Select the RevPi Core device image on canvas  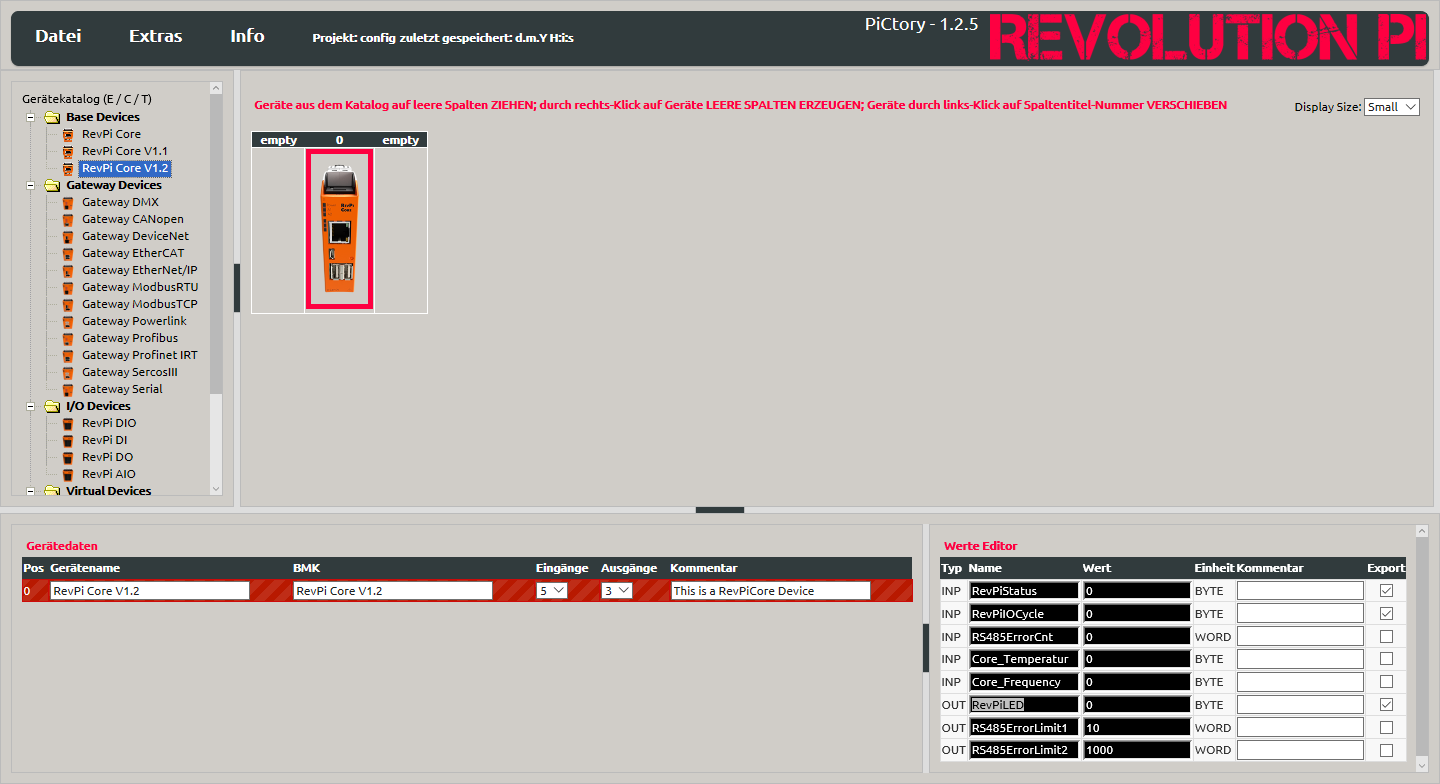coord(339,229)
